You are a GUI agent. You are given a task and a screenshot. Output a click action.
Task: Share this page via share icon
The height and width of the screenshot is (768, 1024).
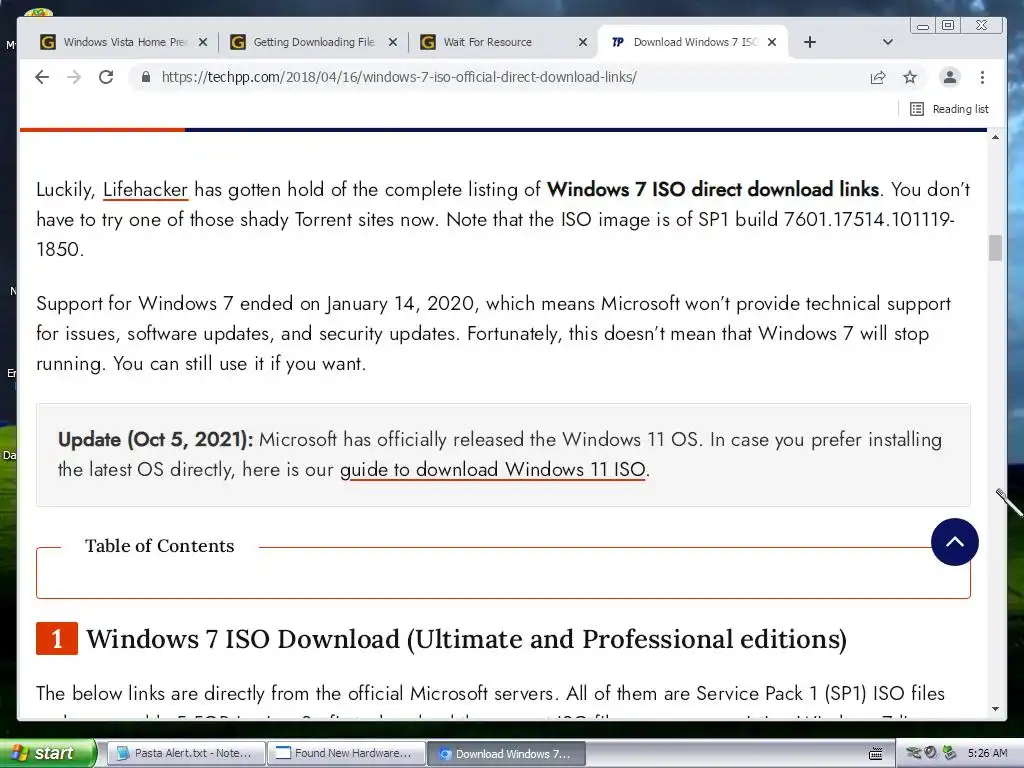[878, 77]
